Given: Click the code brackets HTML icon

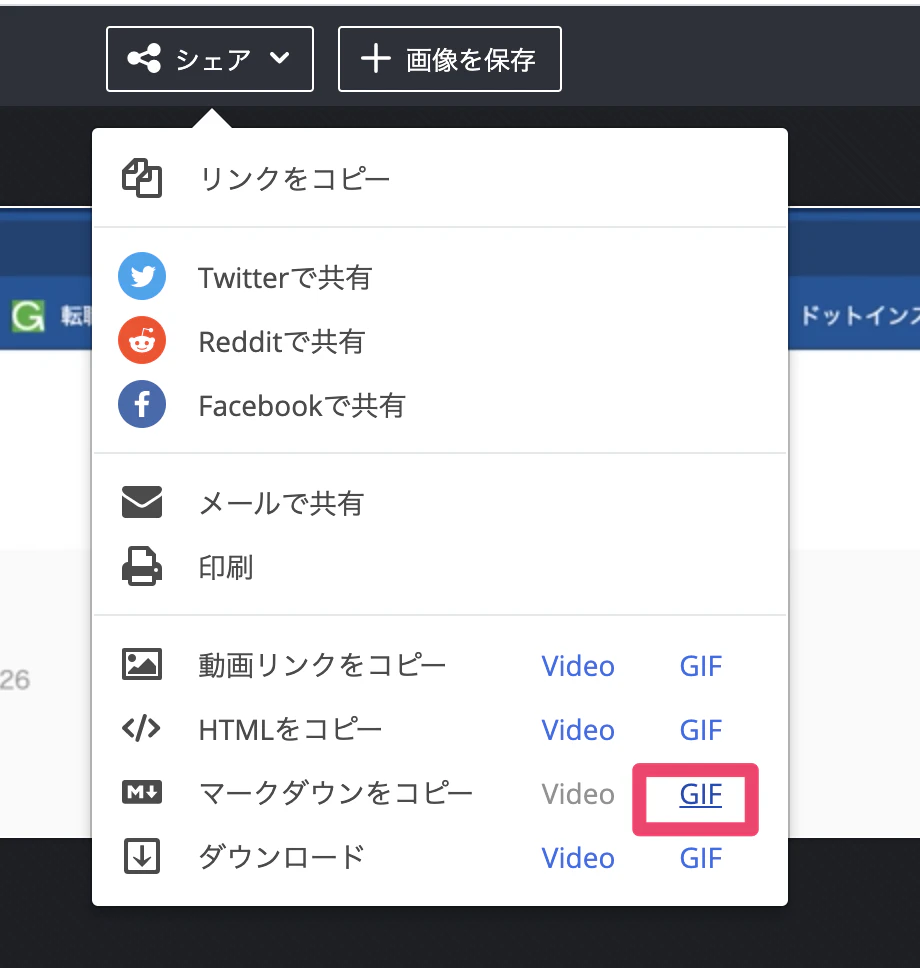Looking at the screenshot, I should (141, 728).
